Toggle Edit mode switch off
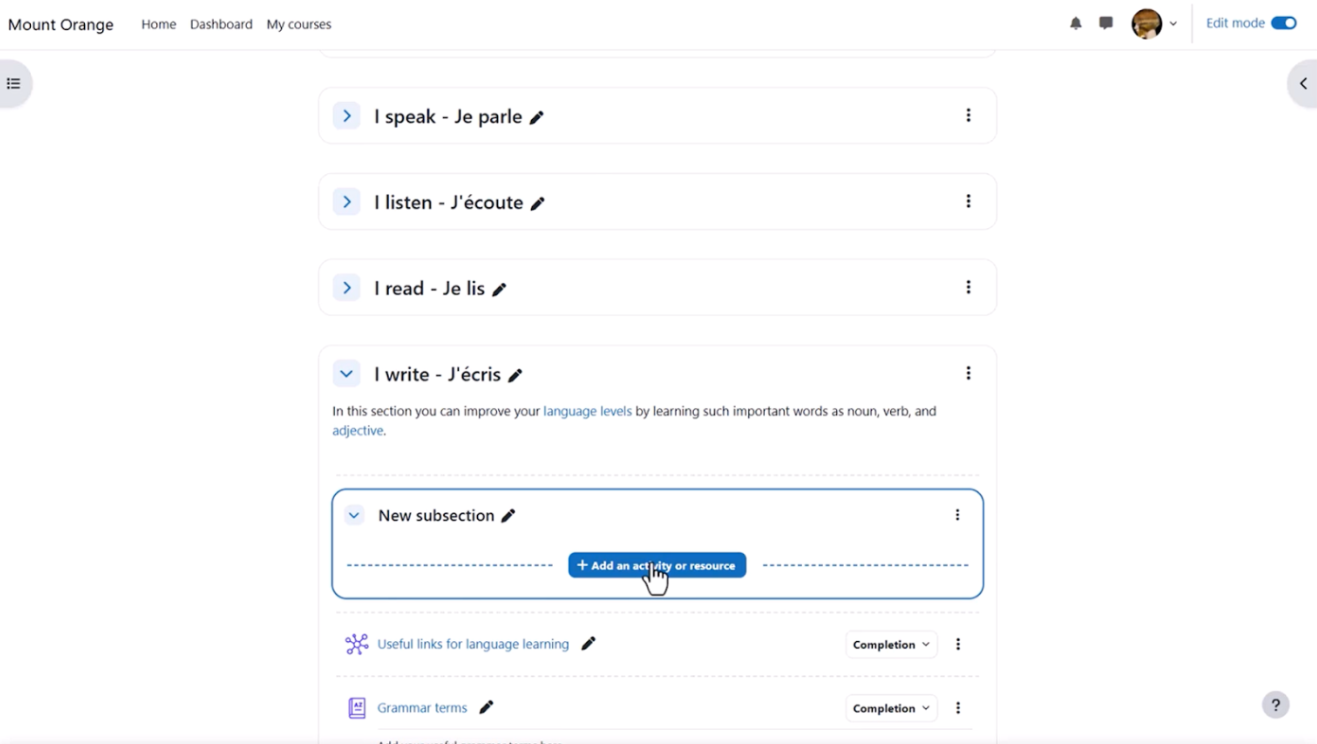1317x744 pixels. (1284, 23)
